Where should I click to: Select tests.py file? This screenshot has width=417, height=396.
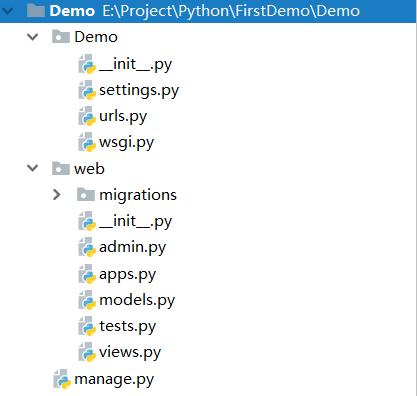point(127,326)
